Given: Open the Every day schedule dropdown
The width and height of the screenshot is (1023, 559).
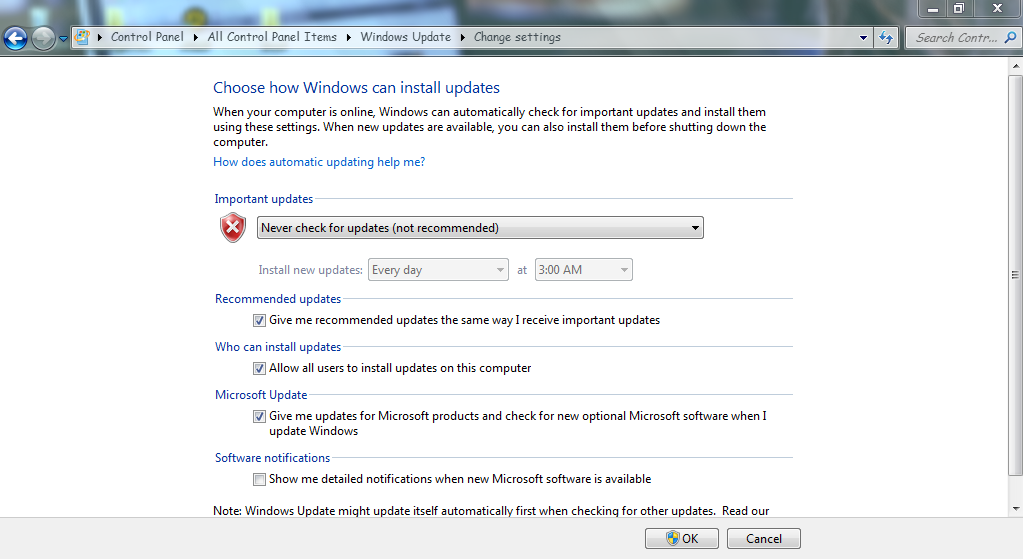Looking at the screenshot, I should 438,270.
